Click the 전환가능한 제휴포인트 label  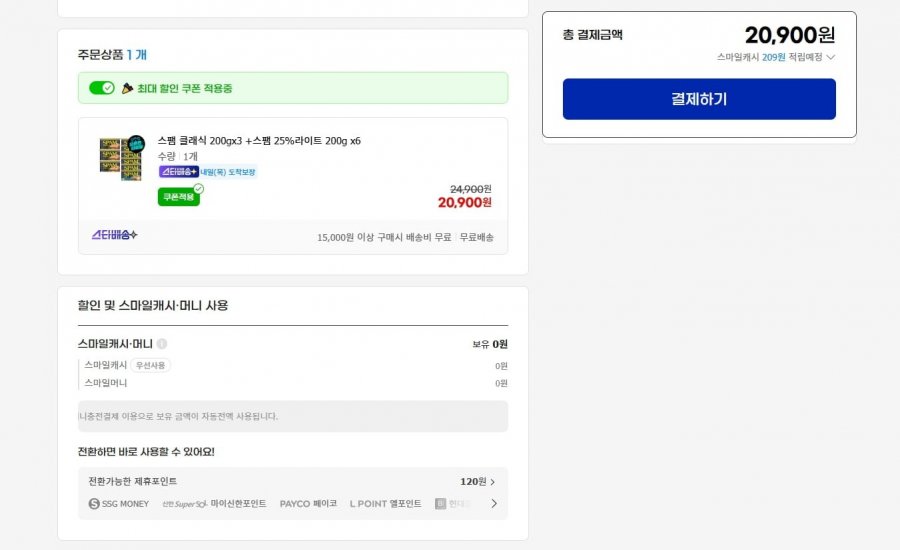(133, 482)
